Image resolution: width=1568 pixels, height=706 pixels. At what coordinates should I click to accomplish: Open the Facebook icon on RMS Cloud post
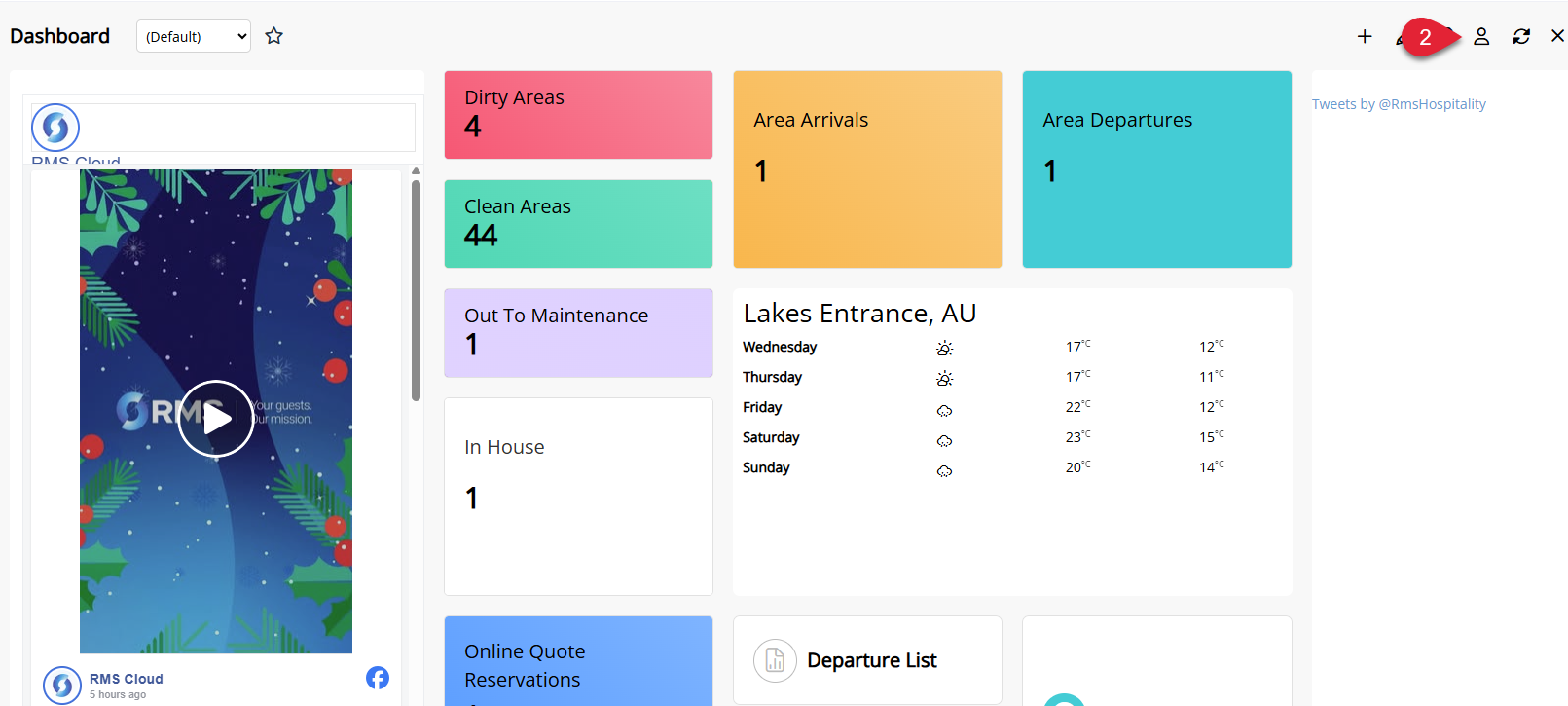pos(378,678)
